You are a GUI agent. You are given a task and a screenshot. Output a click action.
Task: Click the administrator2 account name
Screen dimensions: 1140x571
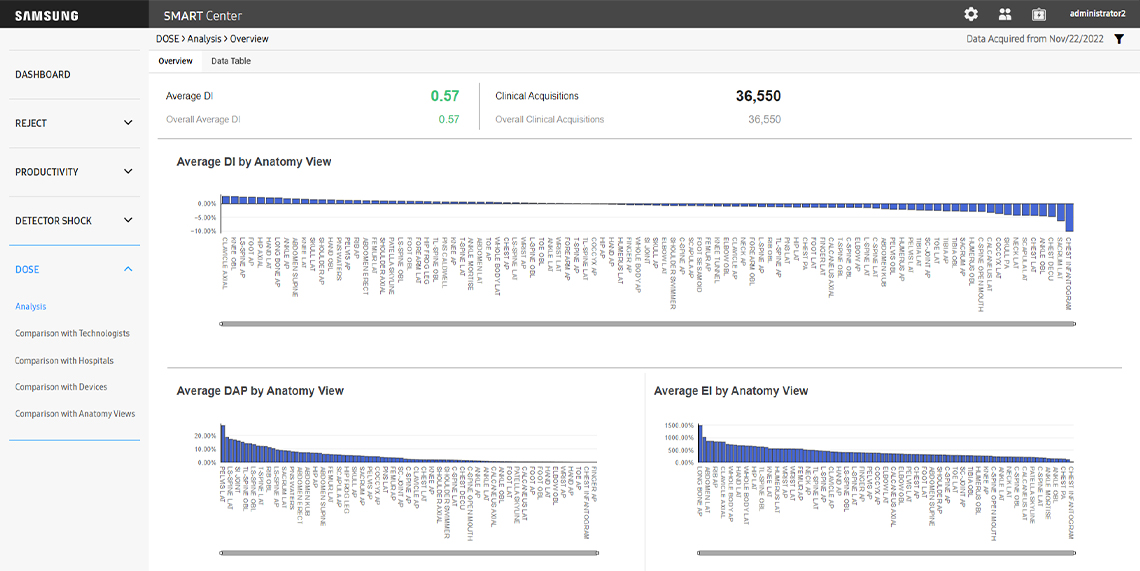tap(1097, 14)
